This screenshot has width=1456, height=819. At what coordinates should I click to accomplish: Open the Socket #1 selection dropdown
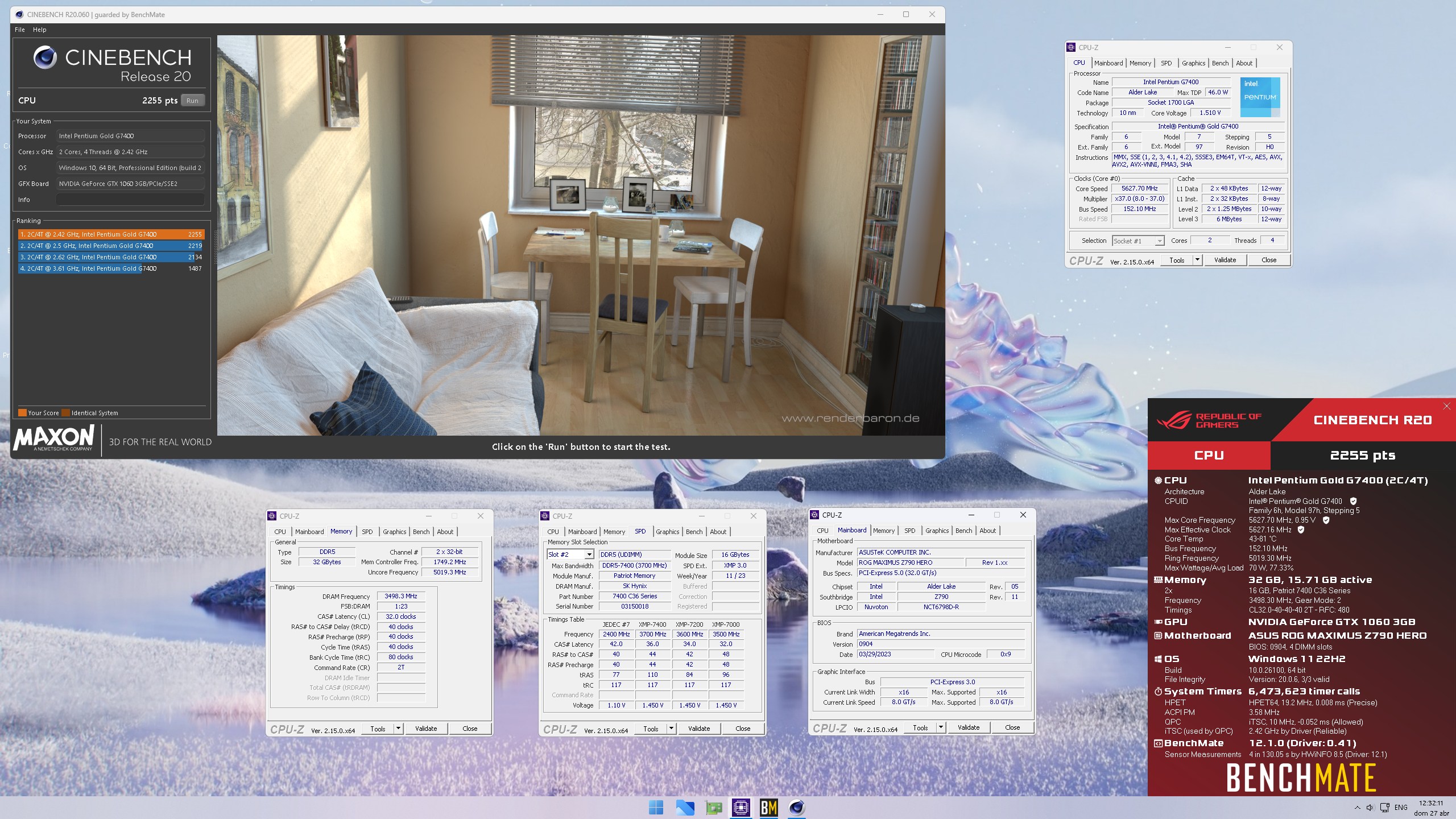(x=1138, y=241)
